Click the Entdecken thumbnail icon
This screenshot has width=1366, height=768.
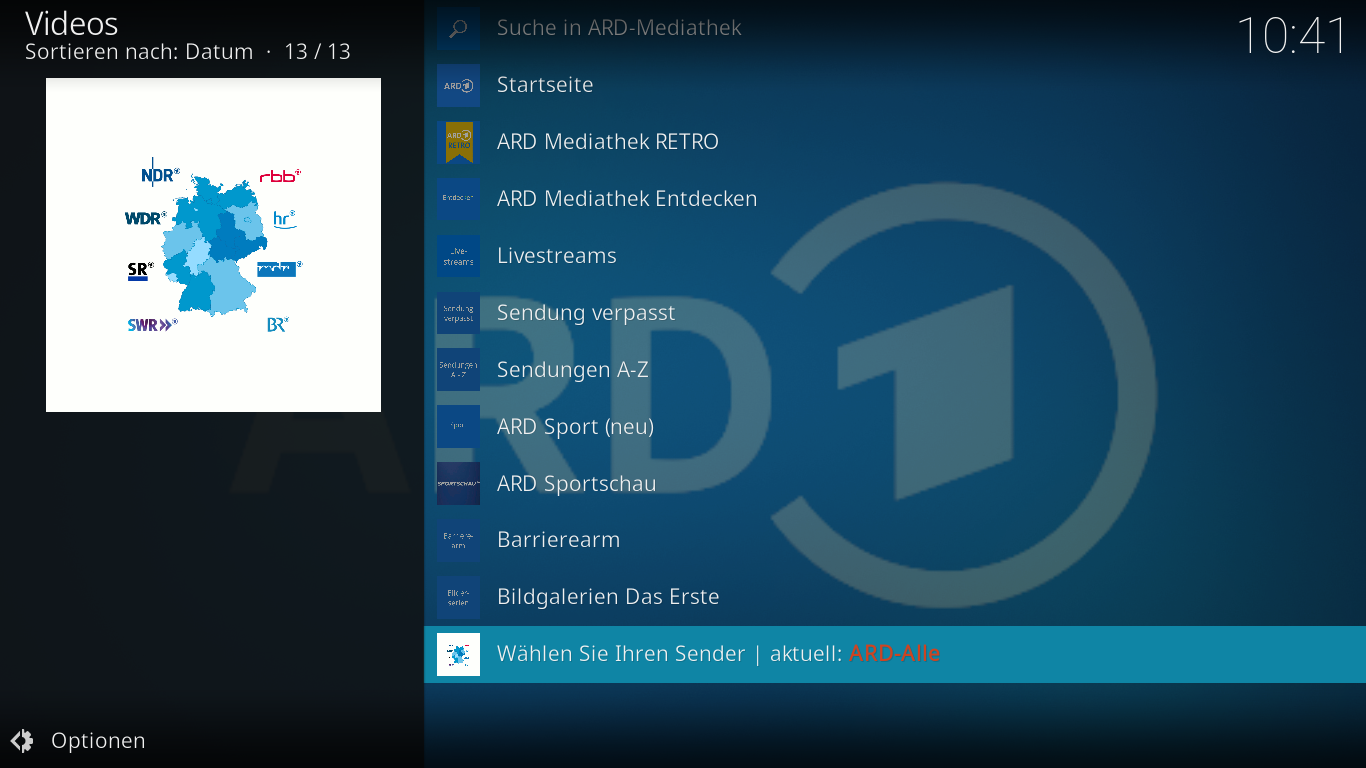(x=458, y=199)
